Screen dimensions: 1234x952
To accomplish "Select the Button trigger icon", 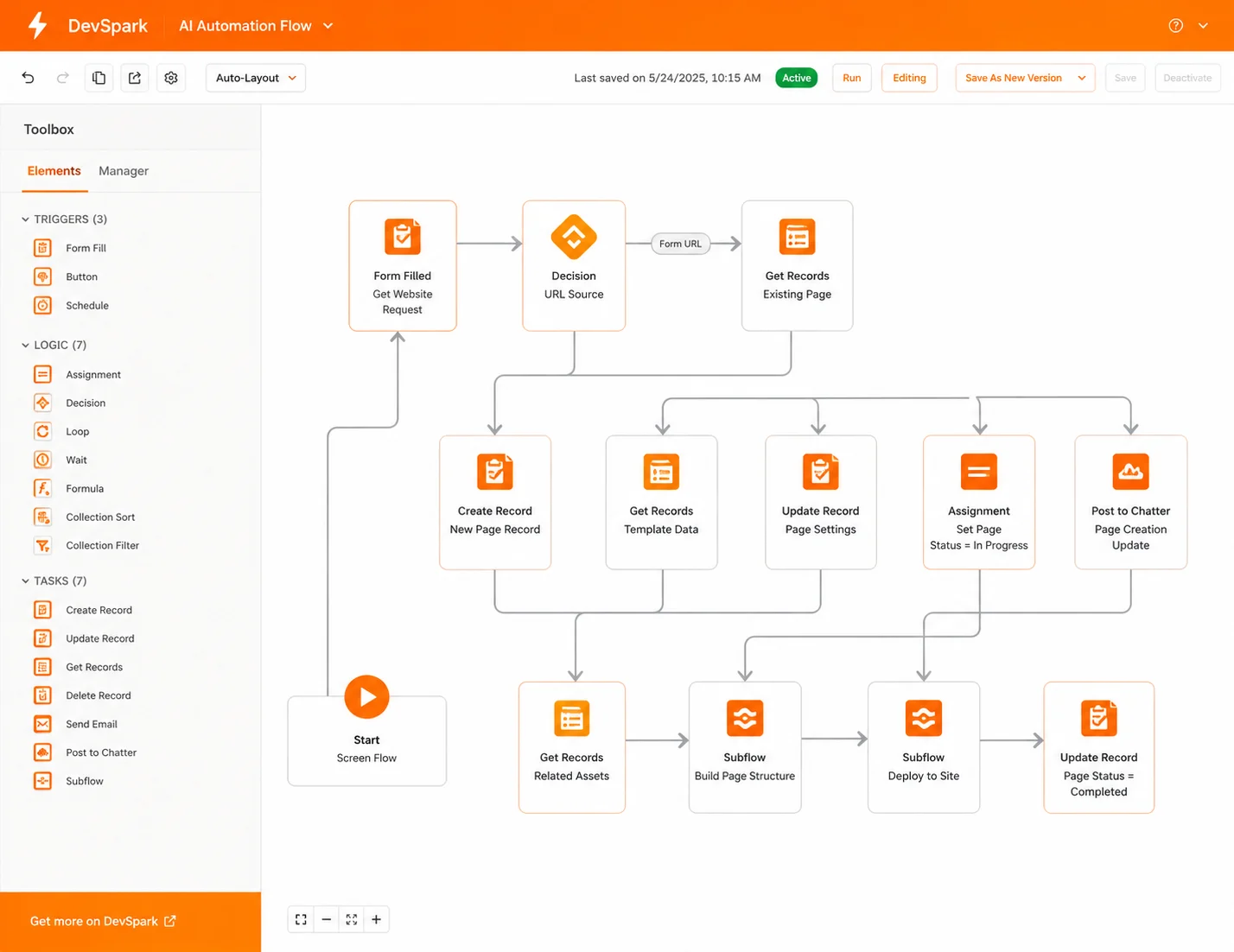I will click(x=42, y=276).
